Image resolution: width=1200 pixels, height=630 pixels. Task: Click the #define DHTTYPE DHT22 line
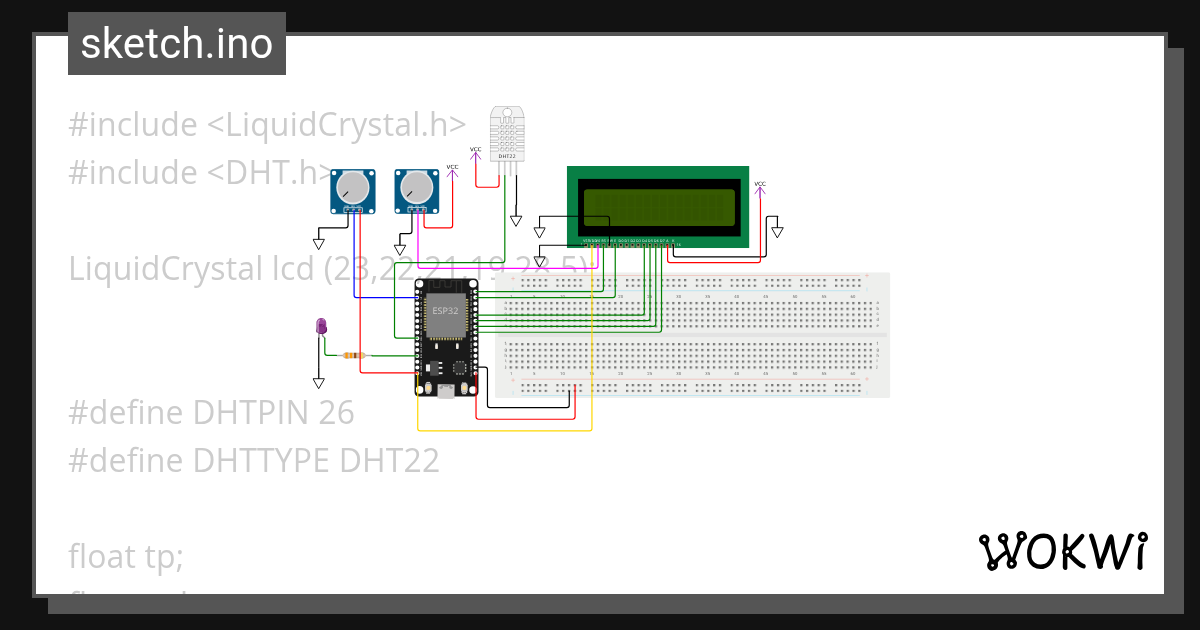click(x=254, y=460)
